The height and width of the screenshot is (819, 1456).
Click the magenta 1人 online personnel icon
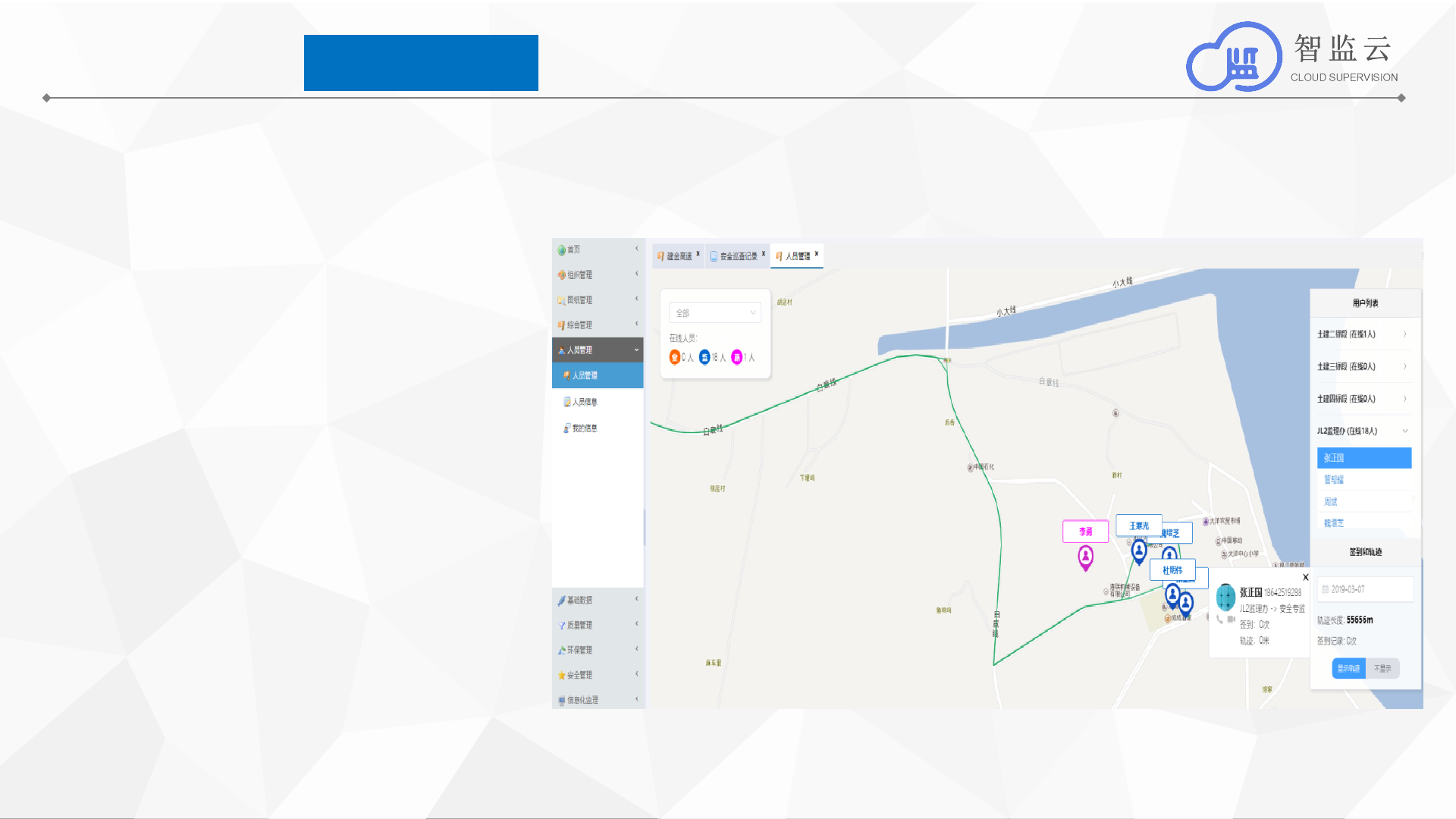[x=736, y=357]
